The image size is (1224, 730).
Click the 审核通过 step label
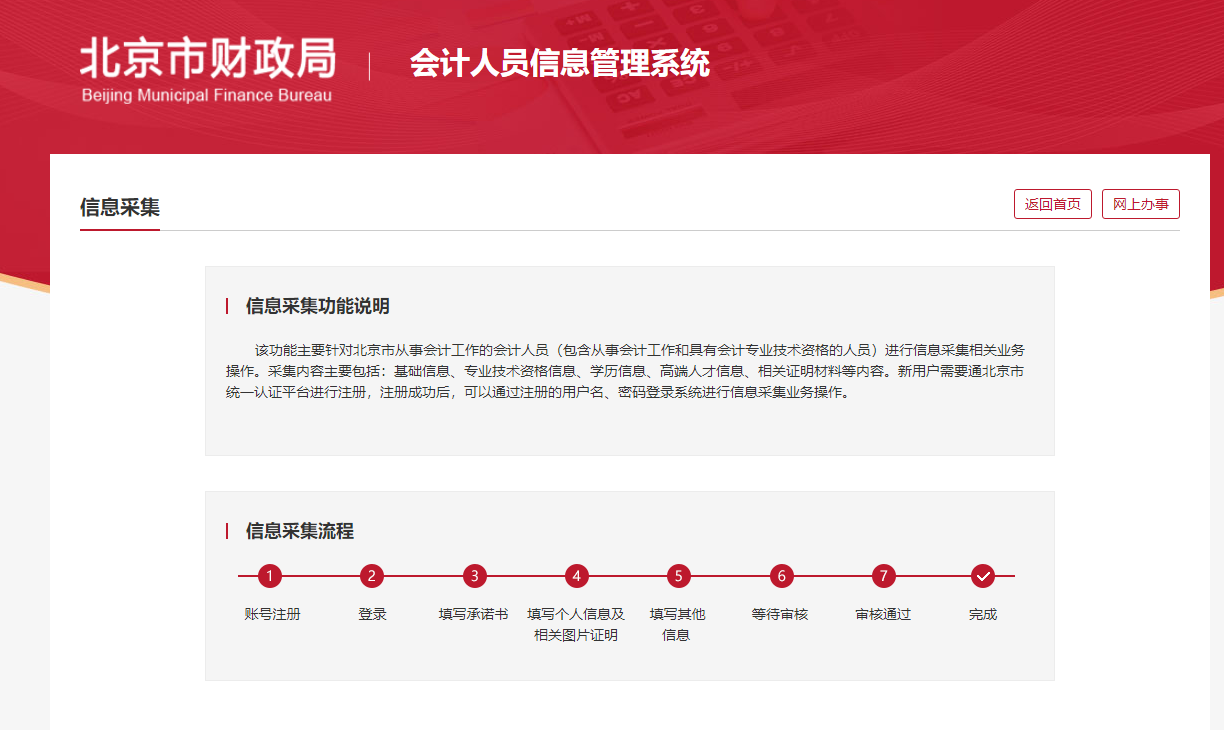coord(882,614)
